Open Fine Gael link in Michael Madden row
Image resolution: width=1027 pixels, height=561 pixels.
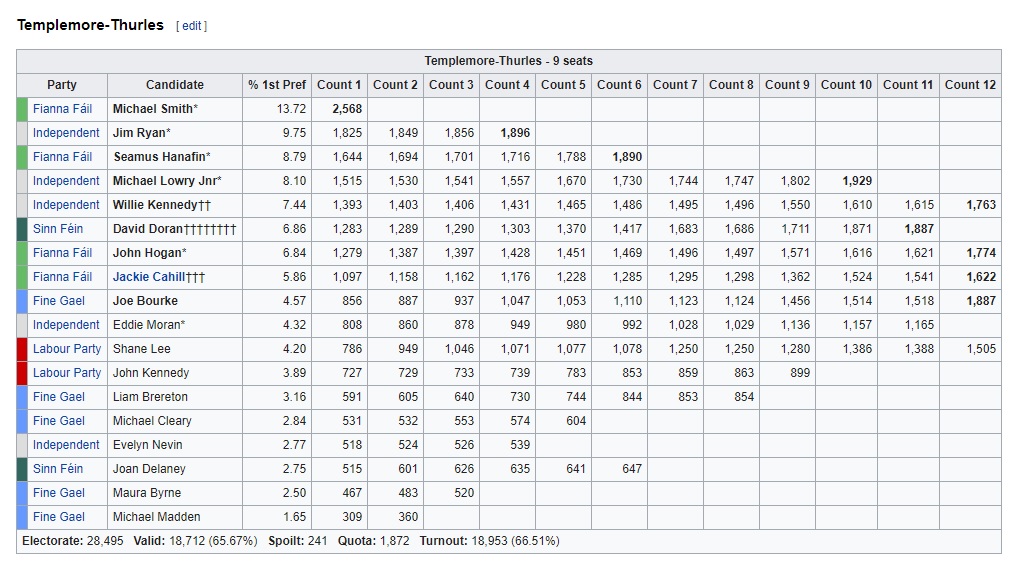coord(59,516)
